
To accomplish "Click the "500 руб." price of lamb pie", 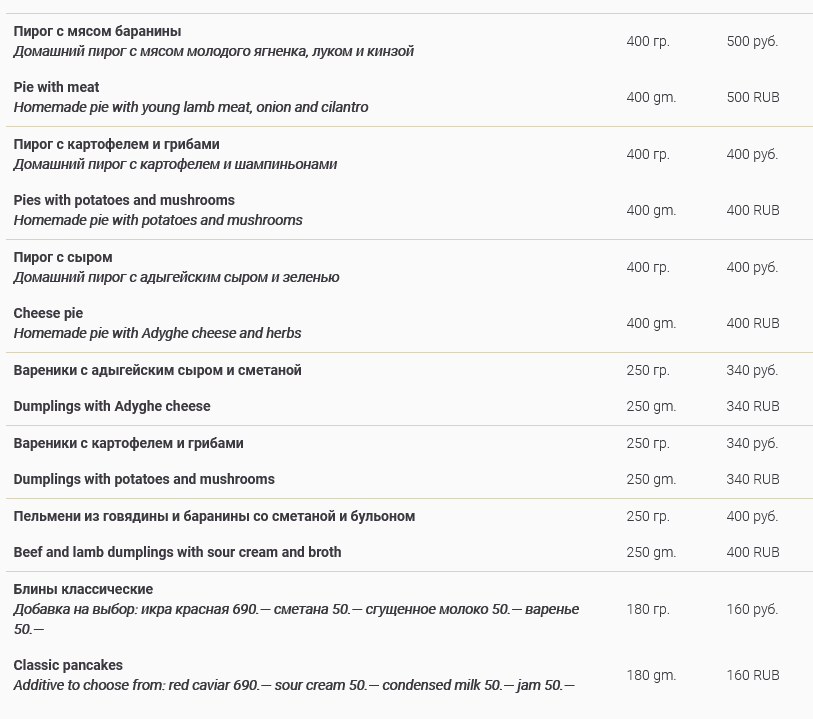I will [752, 41].
